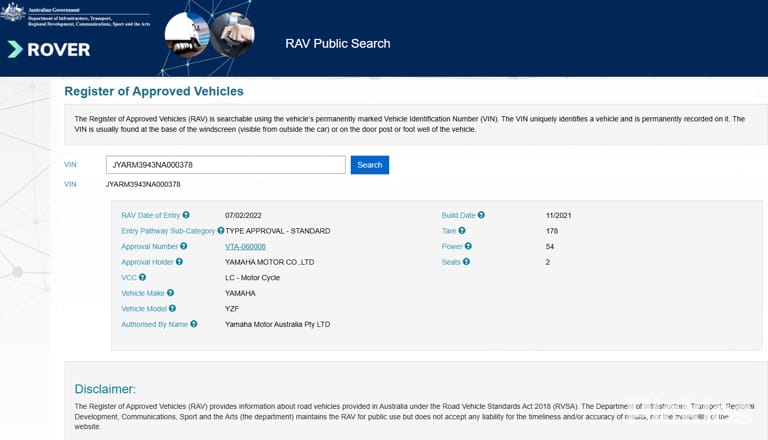The height and width of the screenshot is (440, 768).
Task: Click the Register of Approved Vehicles heading
Action: click(154, 91)
